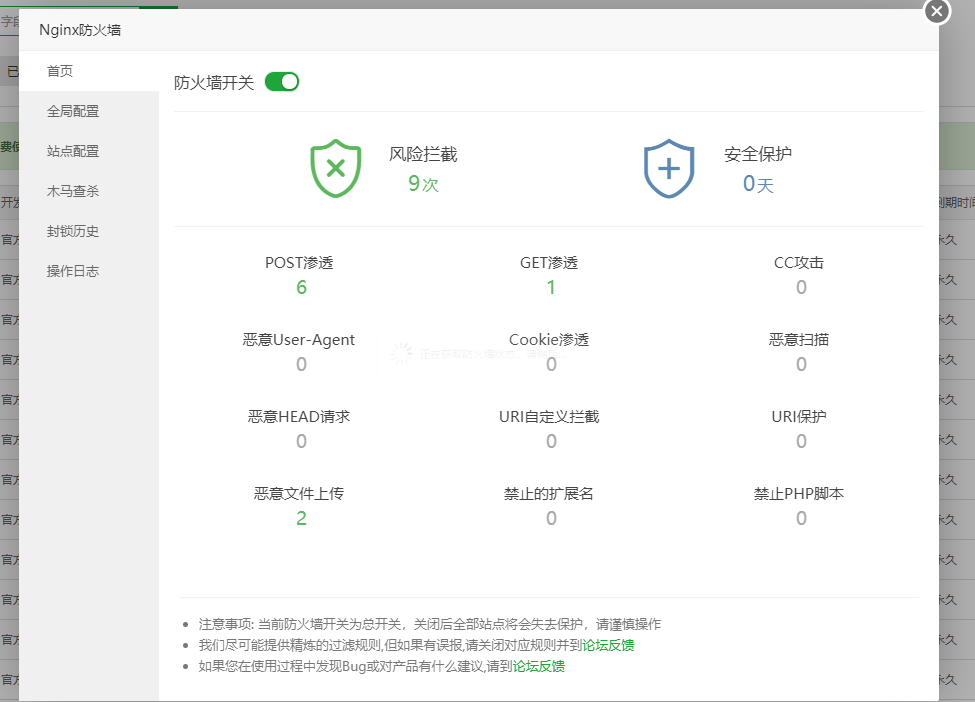Go to 木马查杀 tab
This screenshot has height=702, width=975.
point(89,191)
